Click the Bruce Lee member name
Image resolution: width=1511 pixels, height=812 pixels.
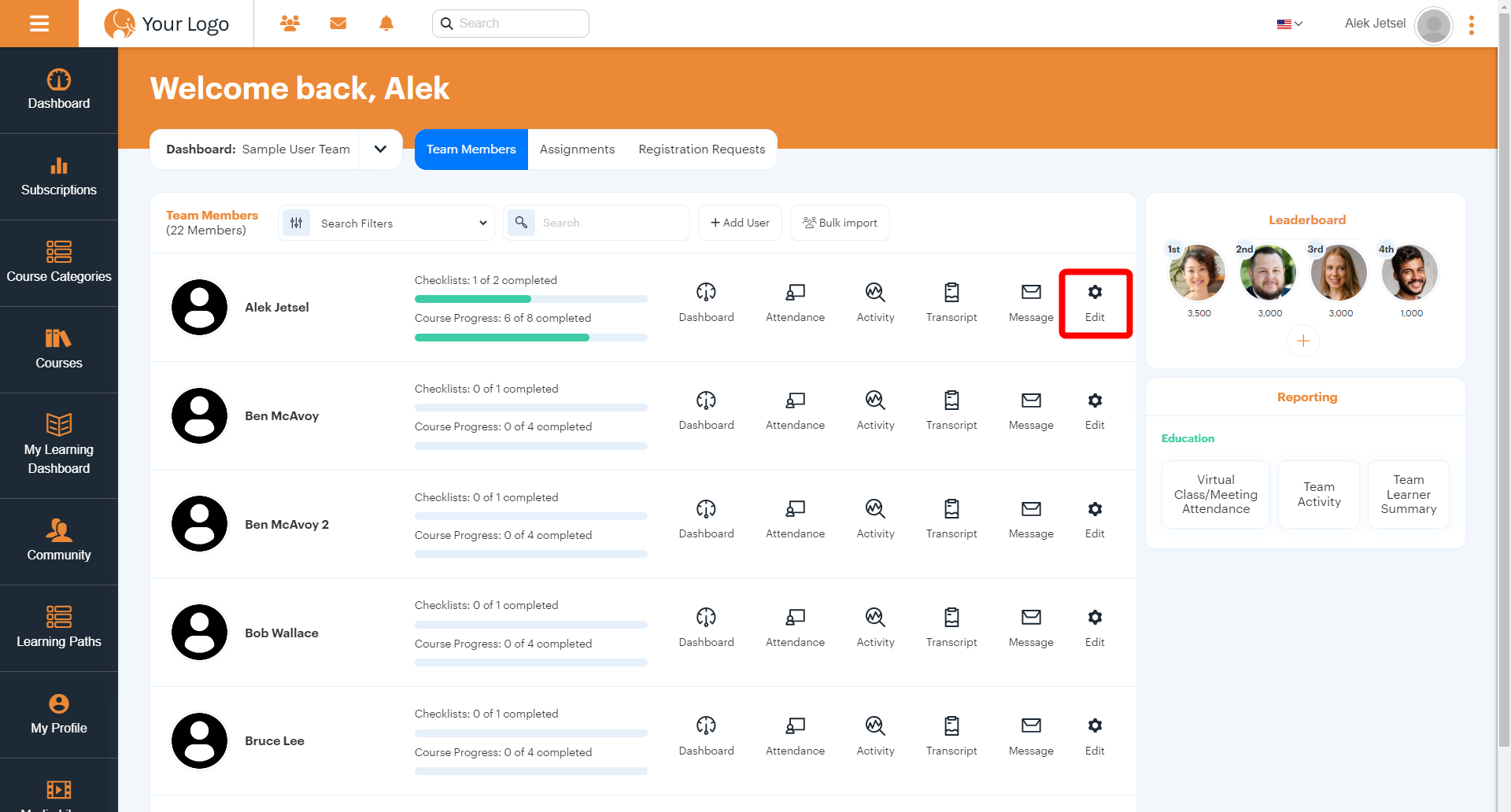coord(275,741)
